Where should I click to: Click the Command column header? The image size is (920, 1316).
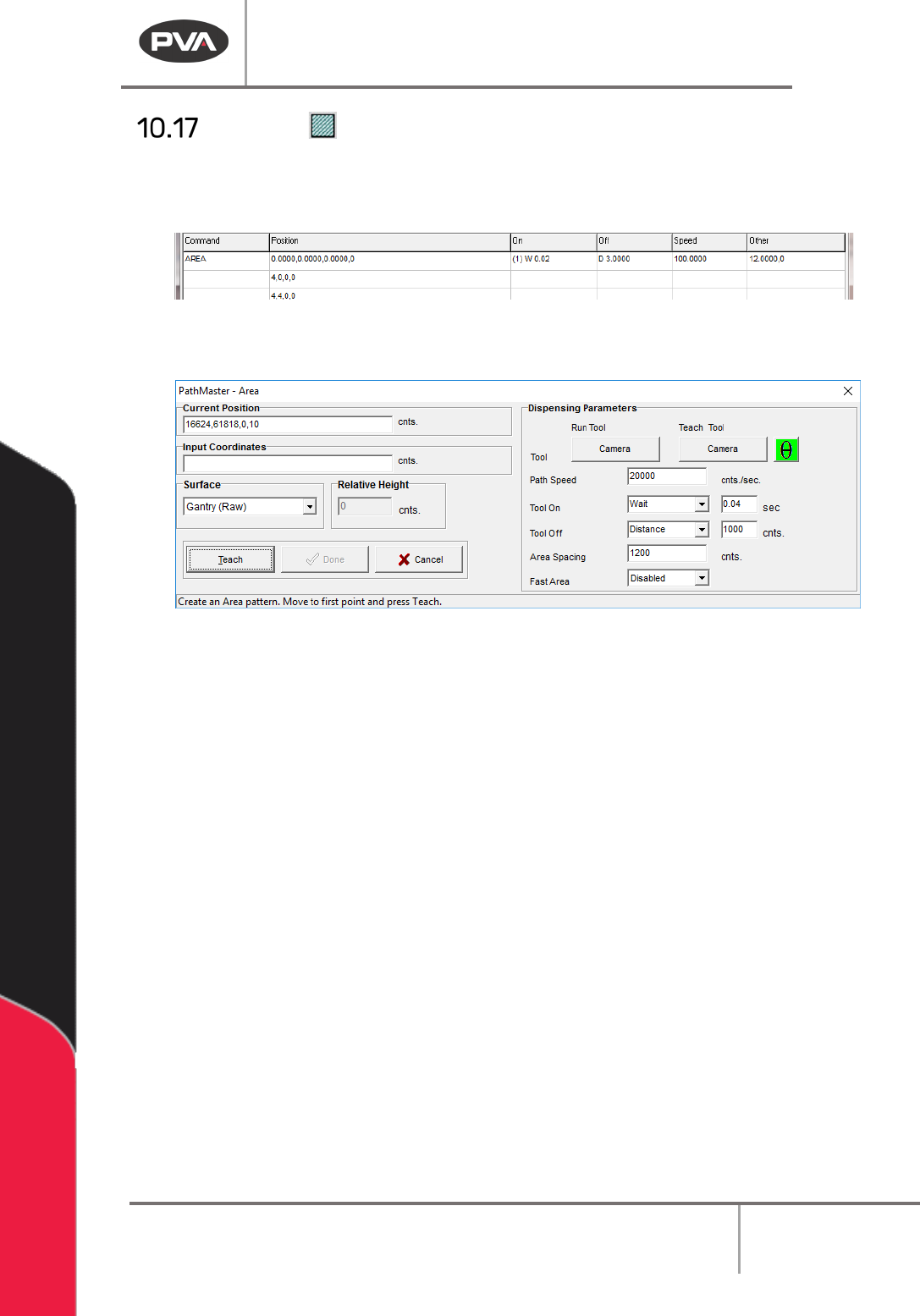click(226, 241)
